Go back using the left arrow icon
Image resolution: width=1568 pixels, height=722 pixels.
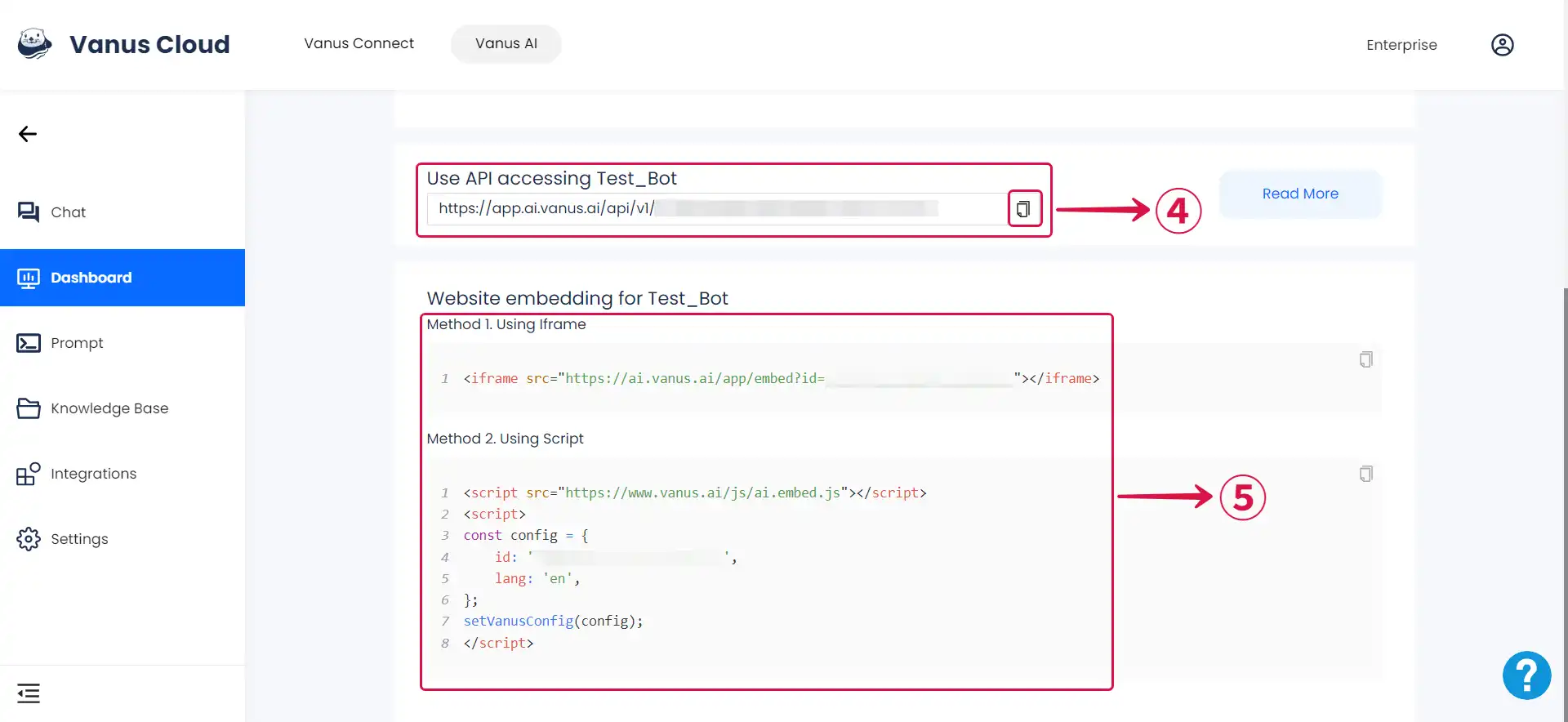28,134
